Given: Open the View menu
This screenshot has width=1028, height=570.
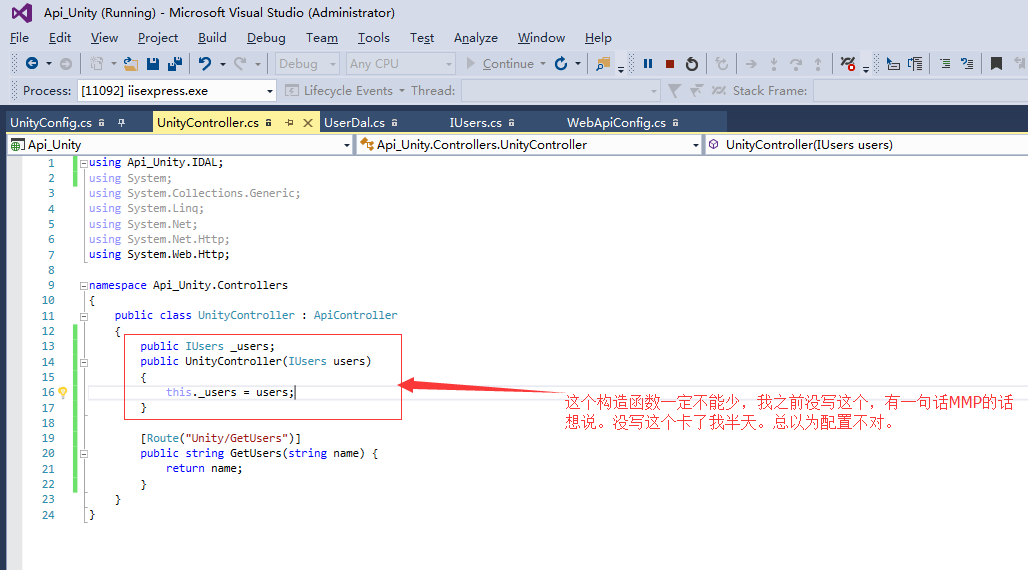Looking at the screenshot, I should (104, 38).
